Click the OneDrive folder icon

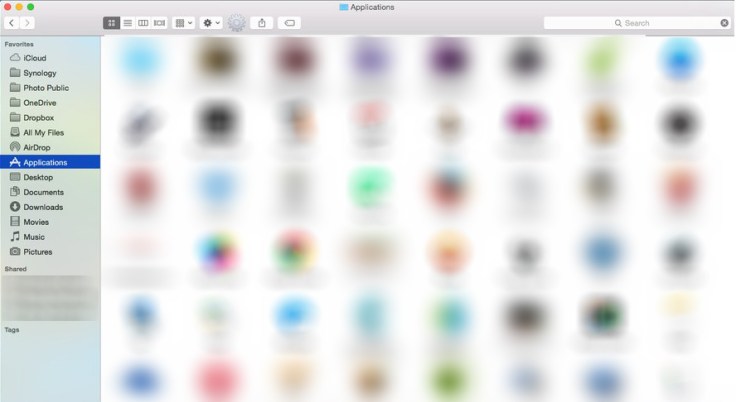coord(15,102)
